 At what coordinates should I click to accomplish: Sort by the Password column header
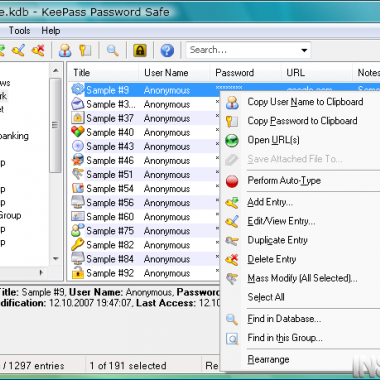point(245,73)
